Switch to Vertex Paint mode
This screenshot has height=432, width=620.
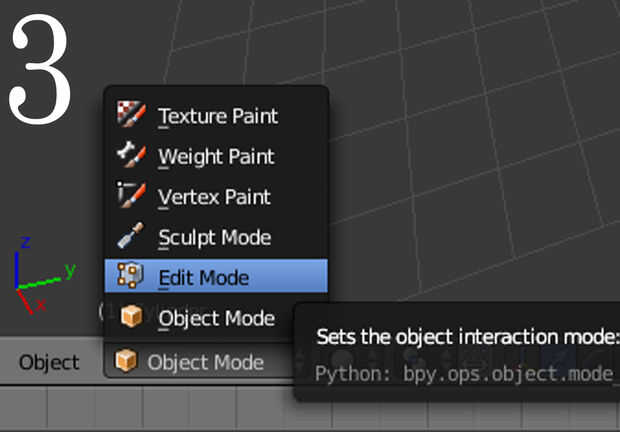214,197
